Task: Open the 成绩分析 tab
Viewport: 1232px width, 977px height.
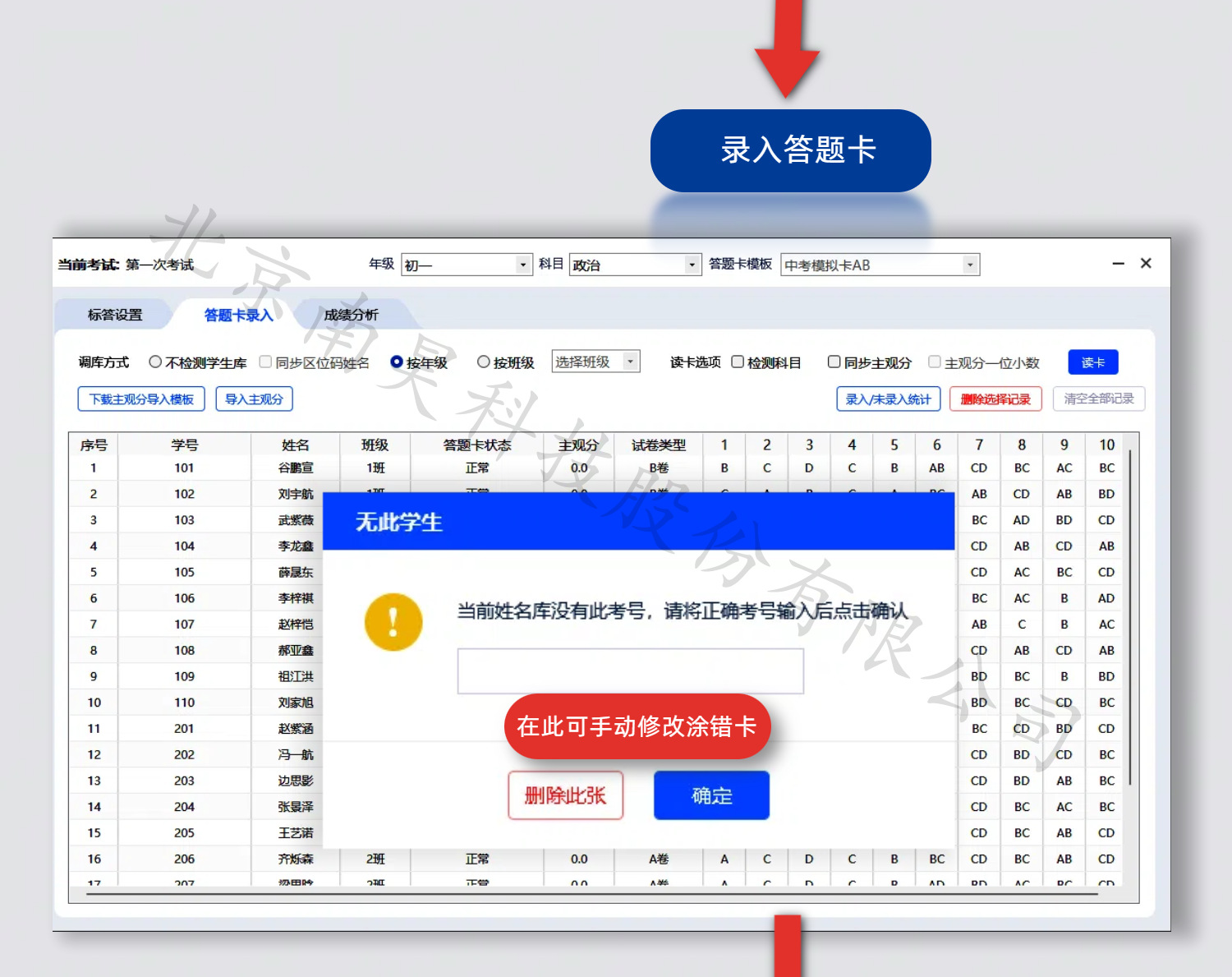Action: (x=351, y=315)
